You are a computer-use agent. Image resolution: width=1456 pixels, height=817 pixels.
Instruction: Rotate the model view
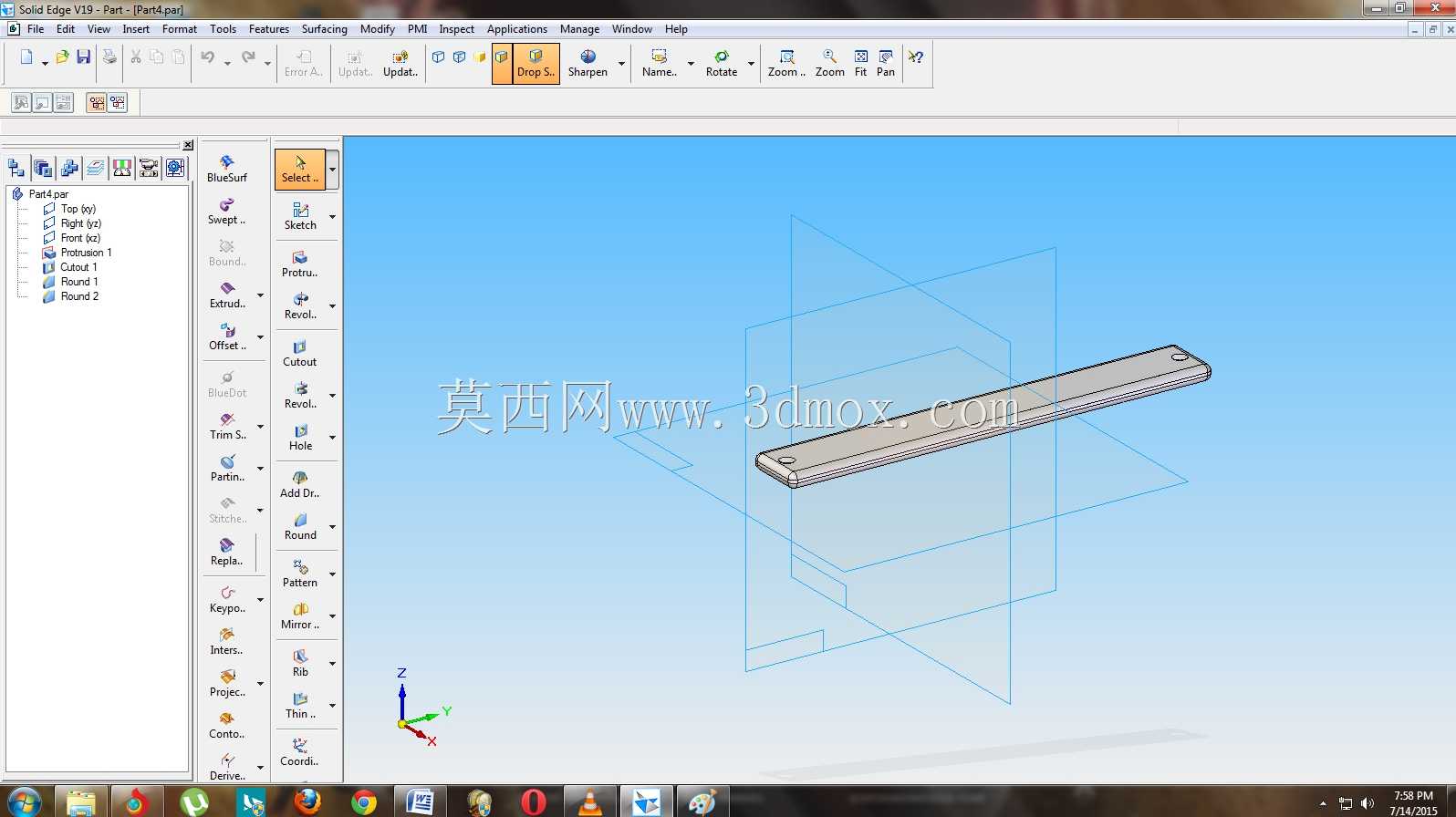722,63
